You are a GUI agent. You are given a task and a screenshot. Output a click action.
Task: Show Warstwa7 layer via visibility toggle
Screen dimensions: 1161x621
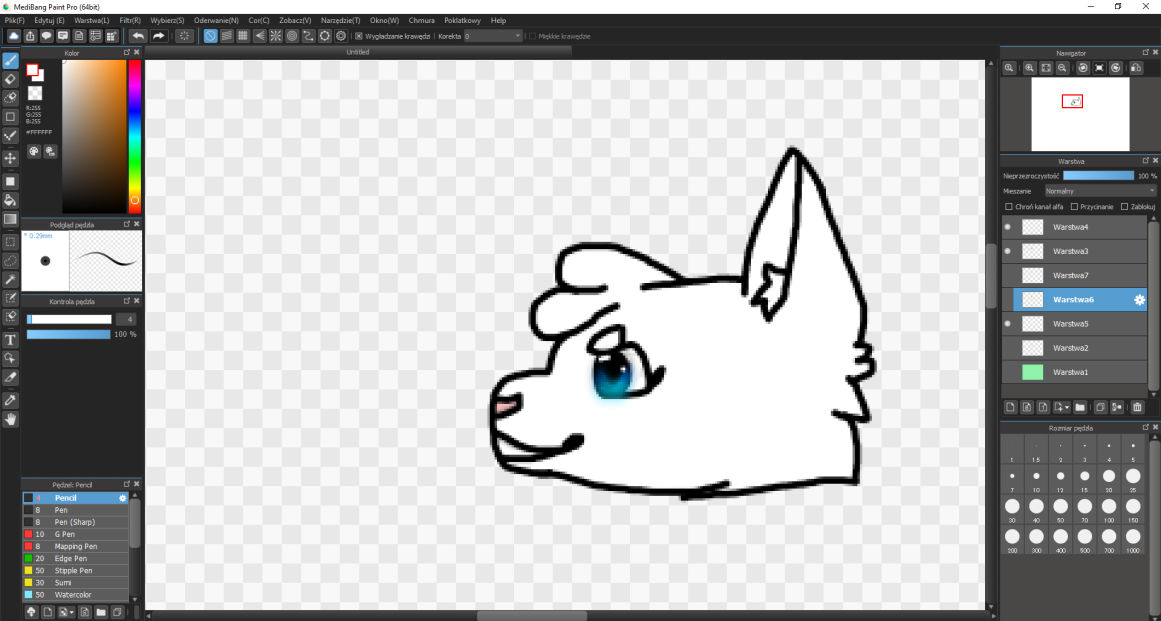1007,275
